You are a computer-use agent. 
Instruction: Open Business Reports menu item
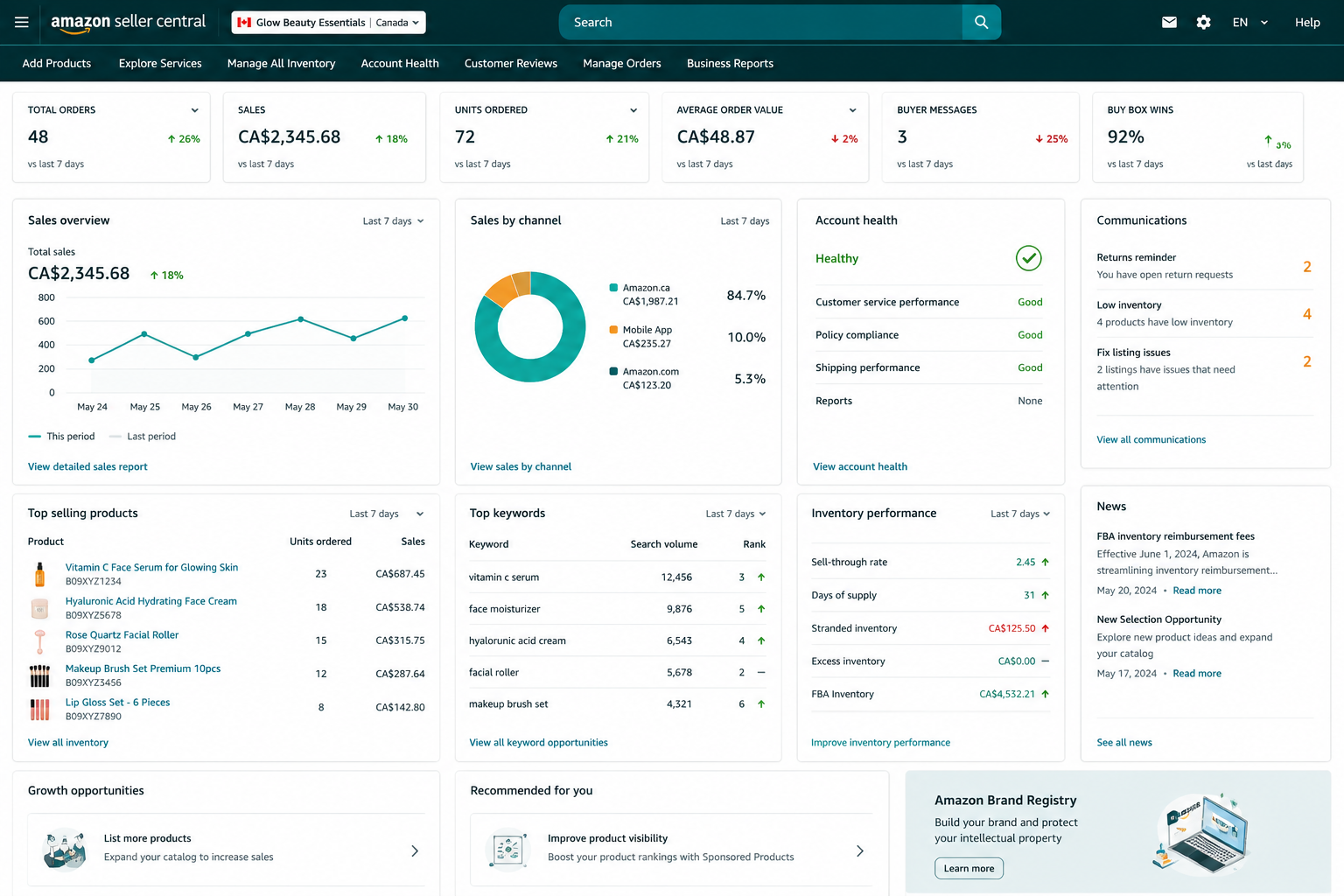[730, 64]
